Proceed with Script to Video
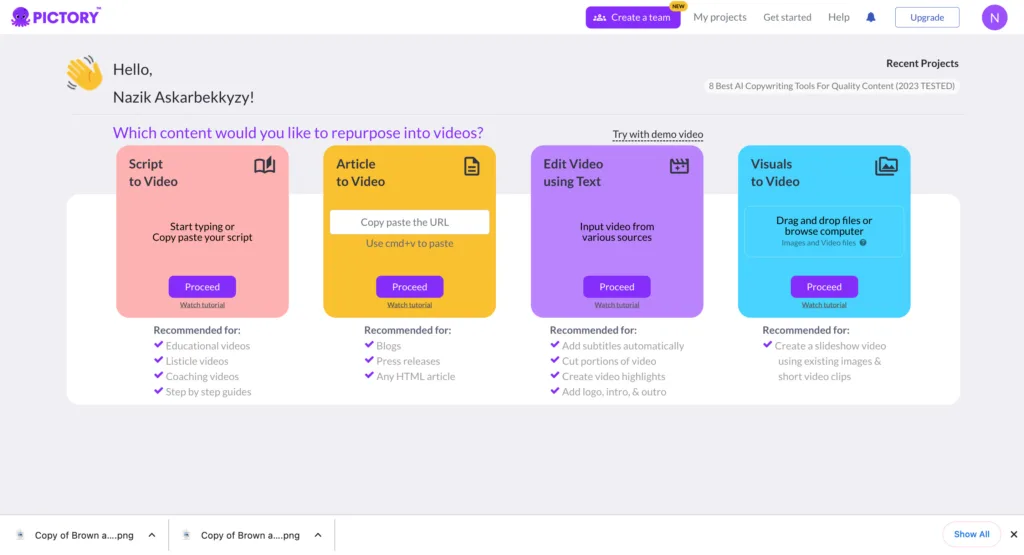Screen dimensions: 1024x555 point(202,287)
